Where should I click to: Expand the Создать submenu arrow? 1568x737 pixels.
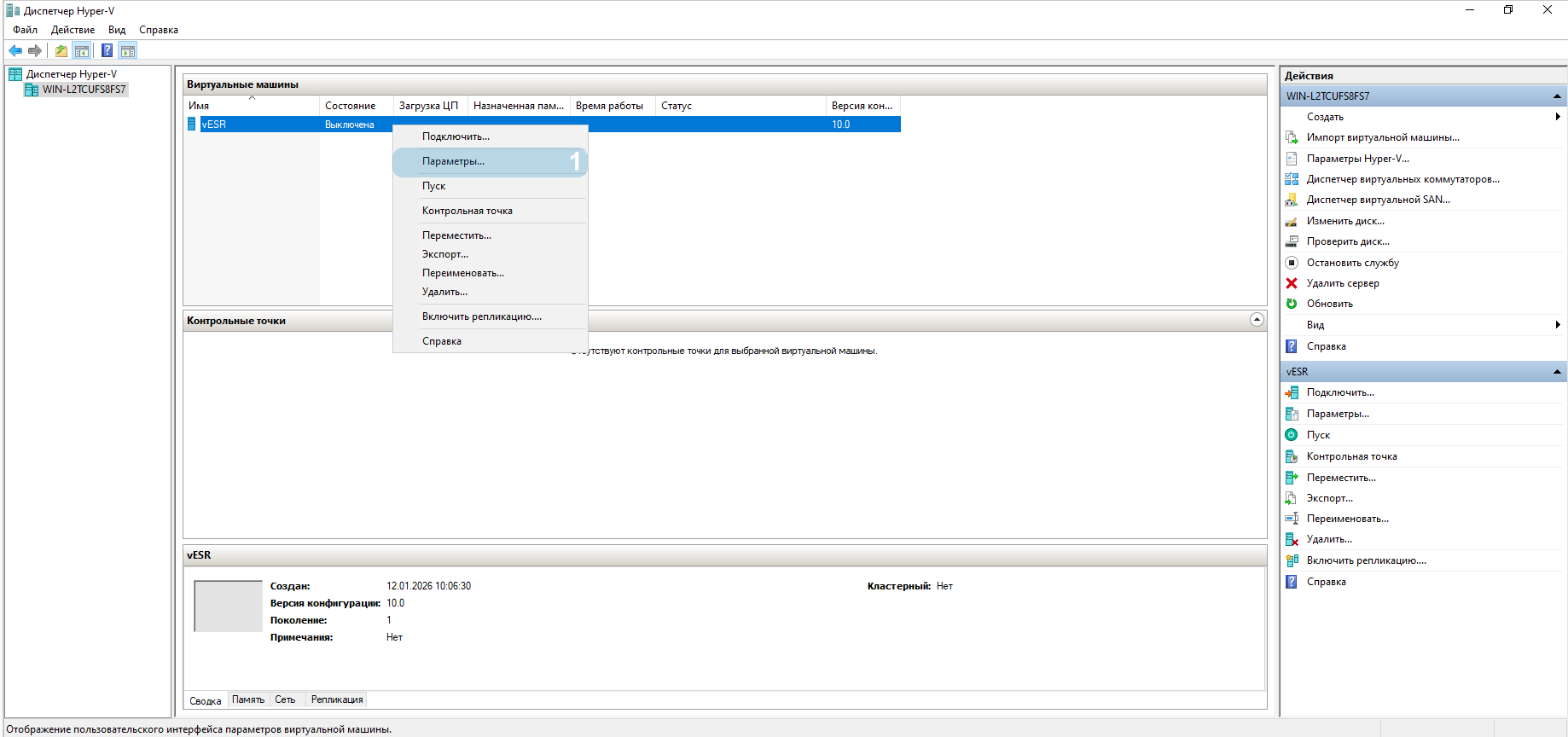(x=1558, y=117)
